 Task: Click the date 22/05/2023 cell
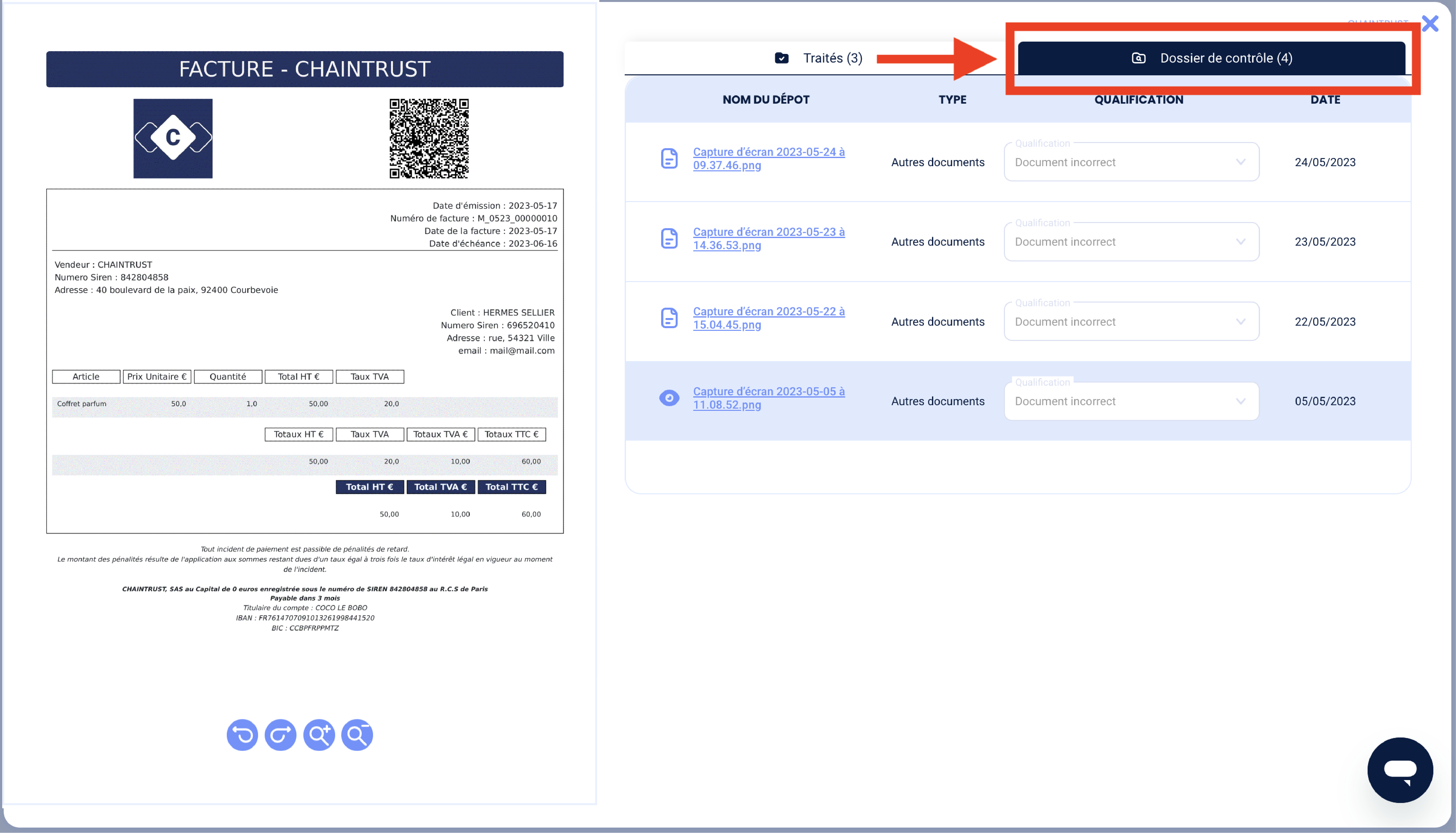click(1325, 321)
